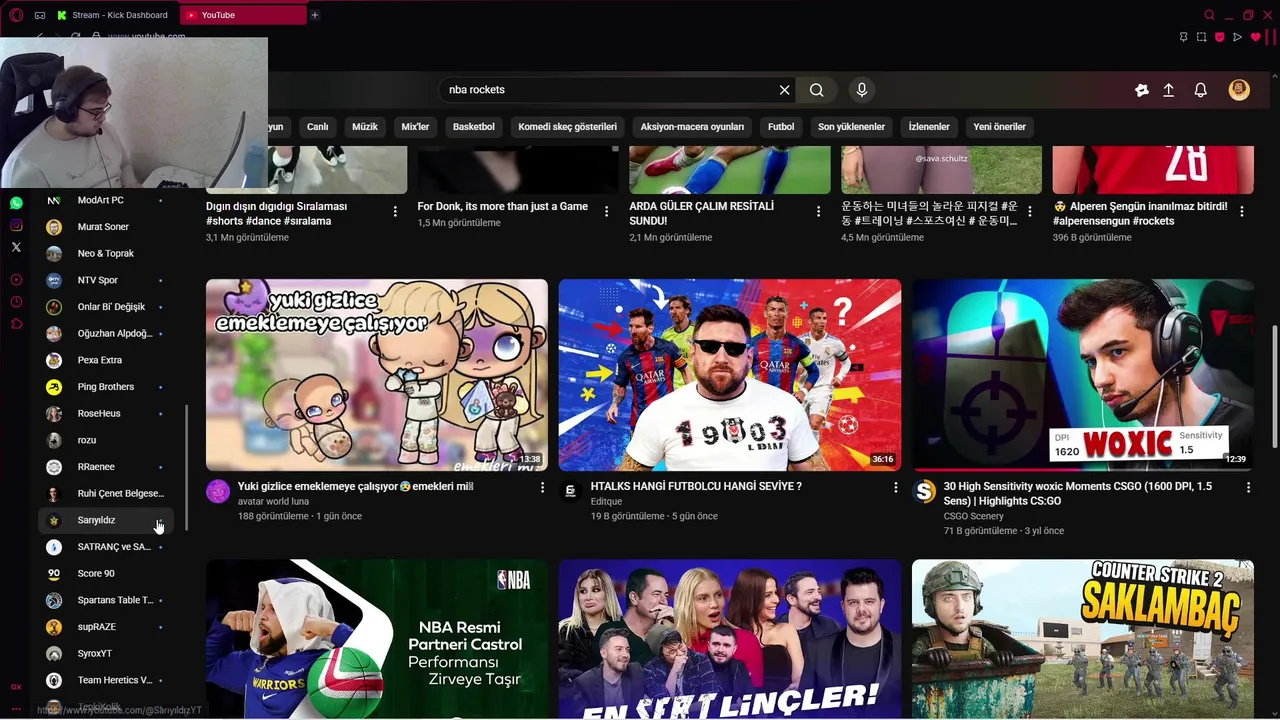Play HTALKS hangi futbolcu thumbnail
Image resolution: width=1280 pixels, height=720 pixels.
coord(730,375)
